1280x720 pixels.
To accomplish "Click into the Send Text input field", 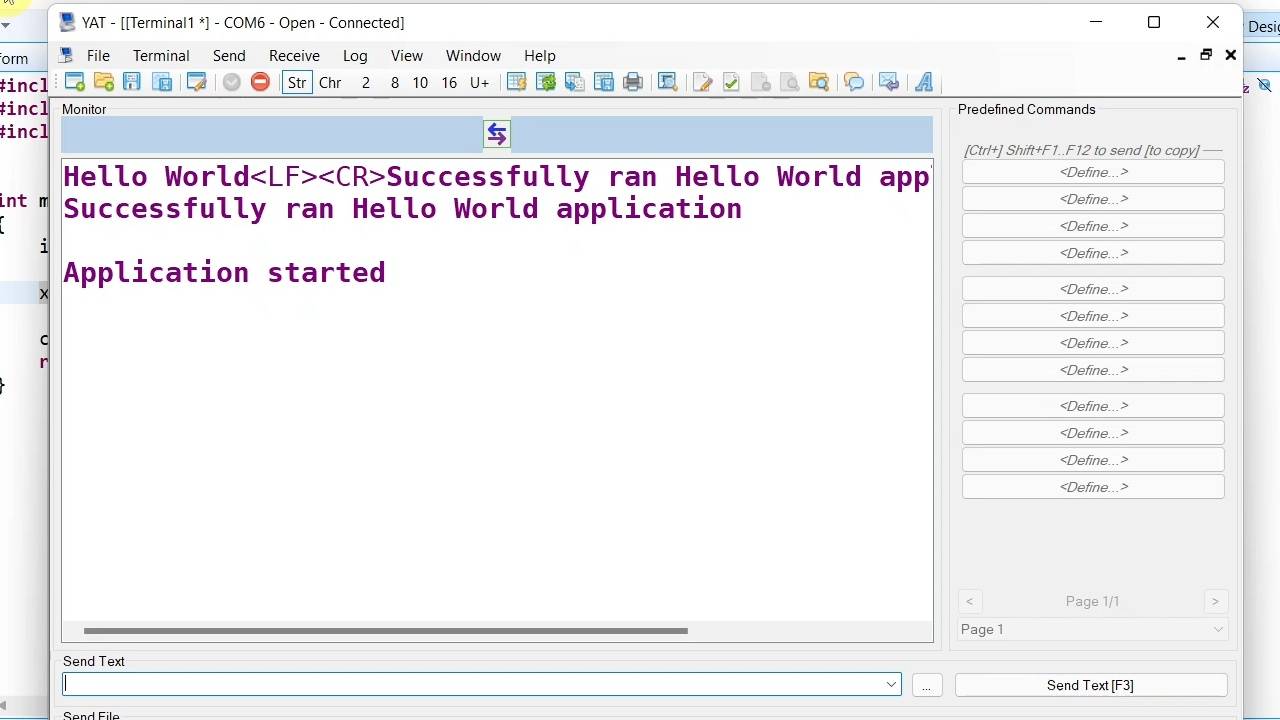I will [470, 685].
